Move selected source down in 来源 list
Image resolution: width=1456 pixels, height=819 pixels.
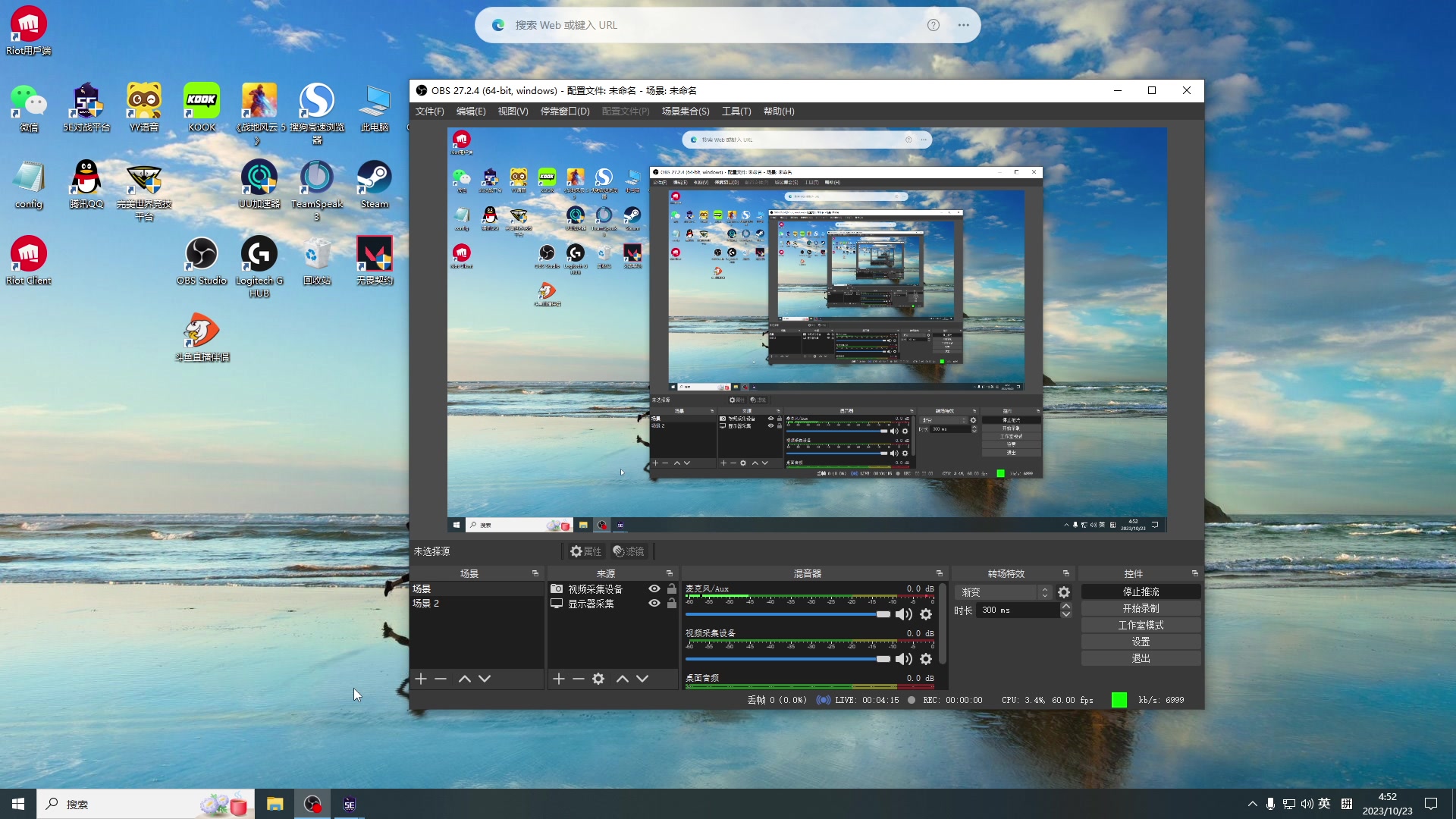click(x=642, y=679)
